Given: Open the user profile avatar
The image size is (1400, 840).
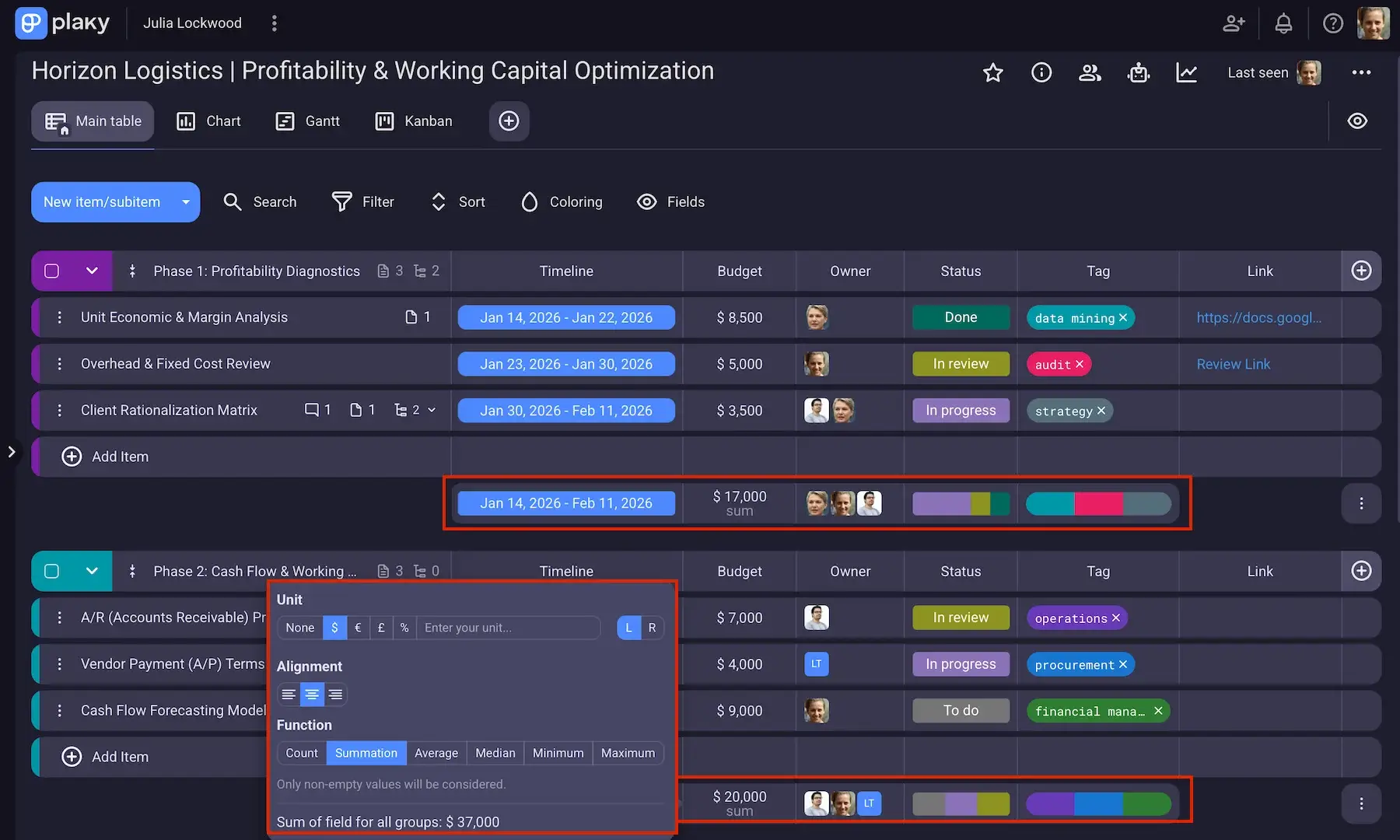Looking at the screenshot, I should coord(1374,23).
